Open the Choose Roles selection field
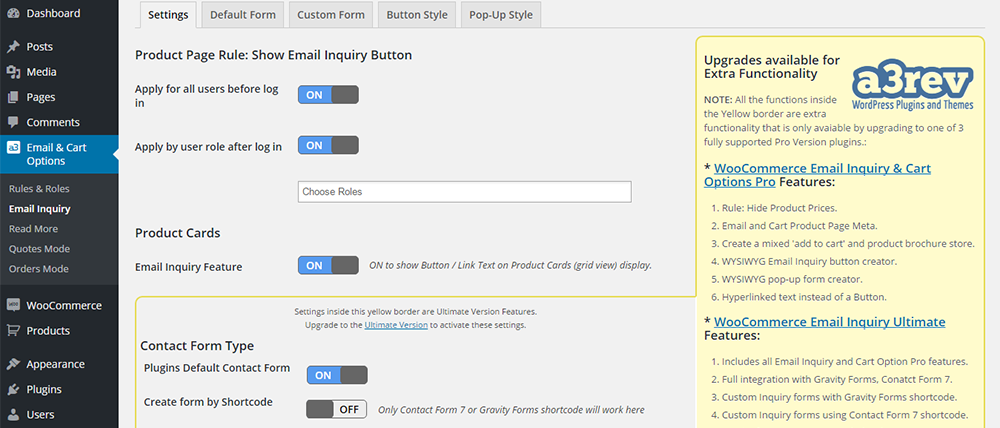Screen dimensions: 1000x428 click(464, 191)
